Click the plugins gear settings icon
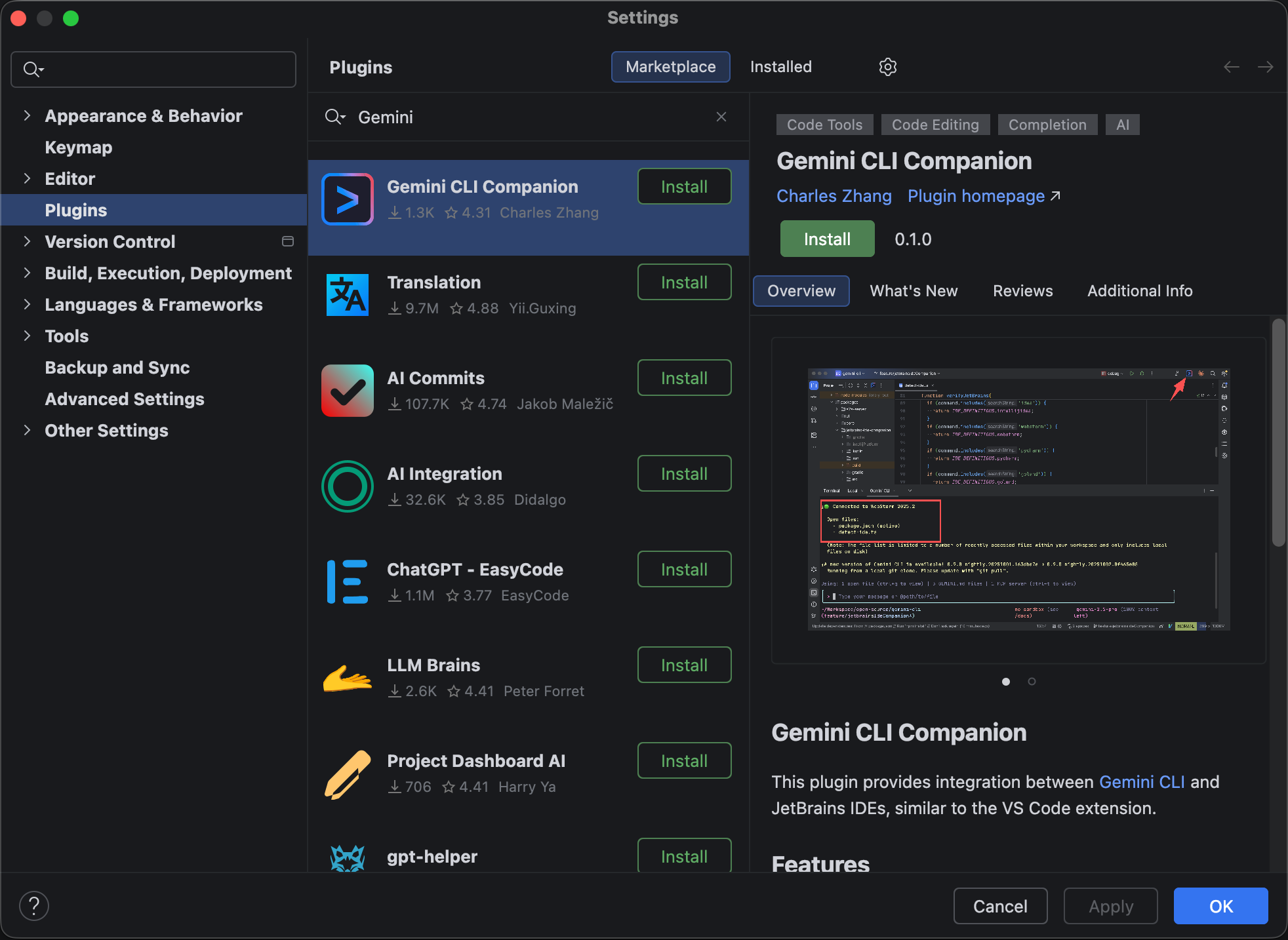Image resolution: width=1288 pixels, height=940 pixels. (x=887, y=67)
